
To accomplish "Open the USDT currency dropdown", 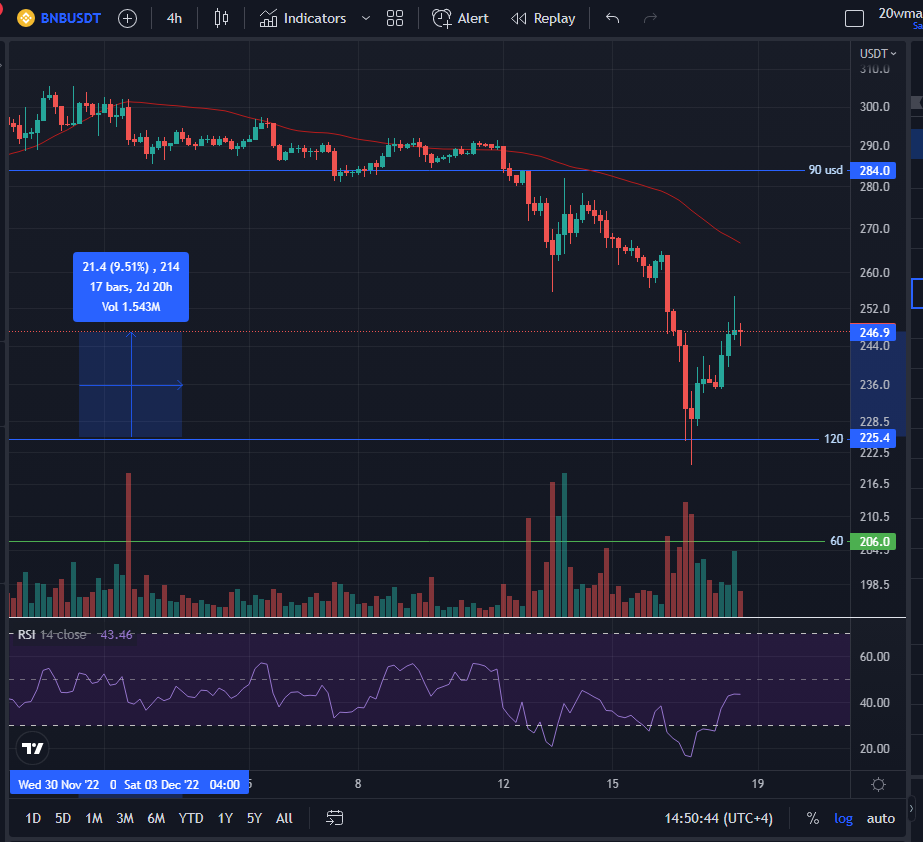I will click(878, 54).
